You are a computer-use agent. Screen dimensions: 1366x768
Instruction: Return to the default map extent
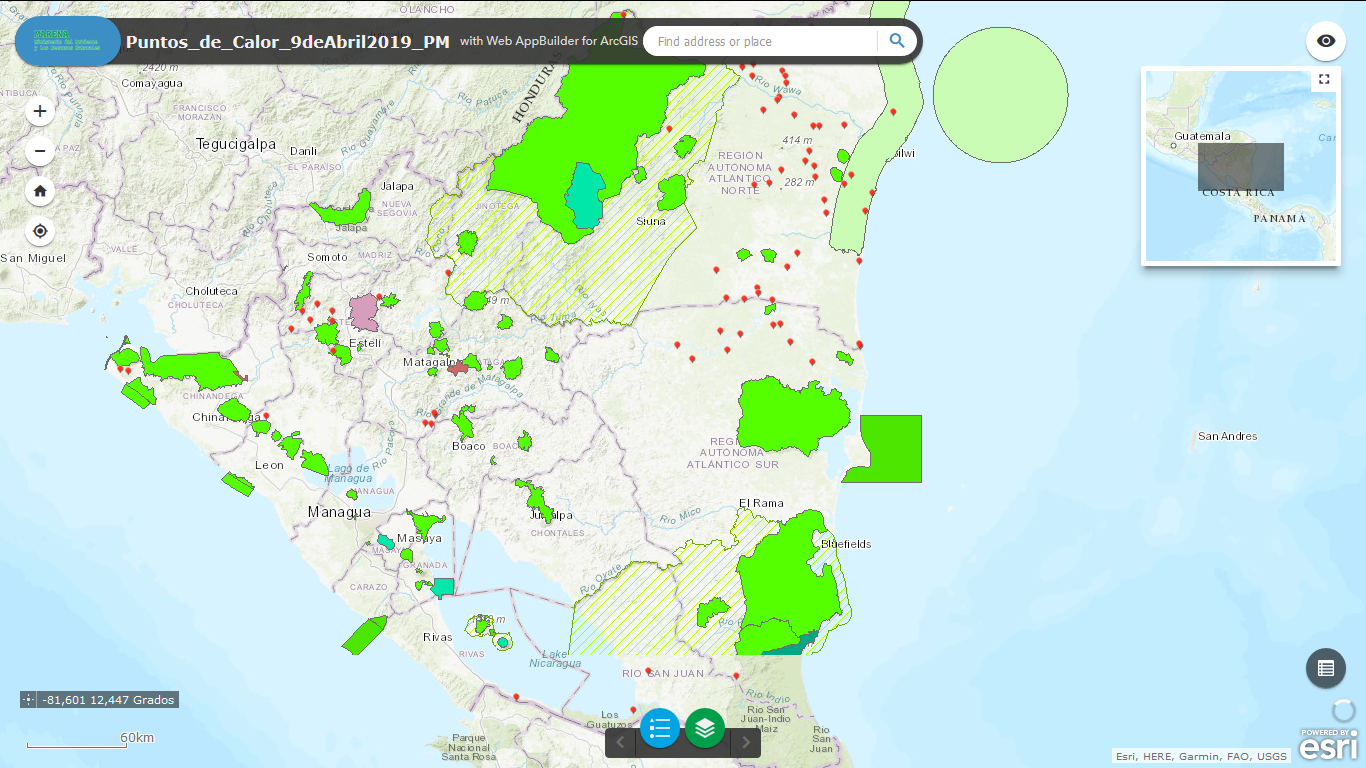click(x=40, y=191)
